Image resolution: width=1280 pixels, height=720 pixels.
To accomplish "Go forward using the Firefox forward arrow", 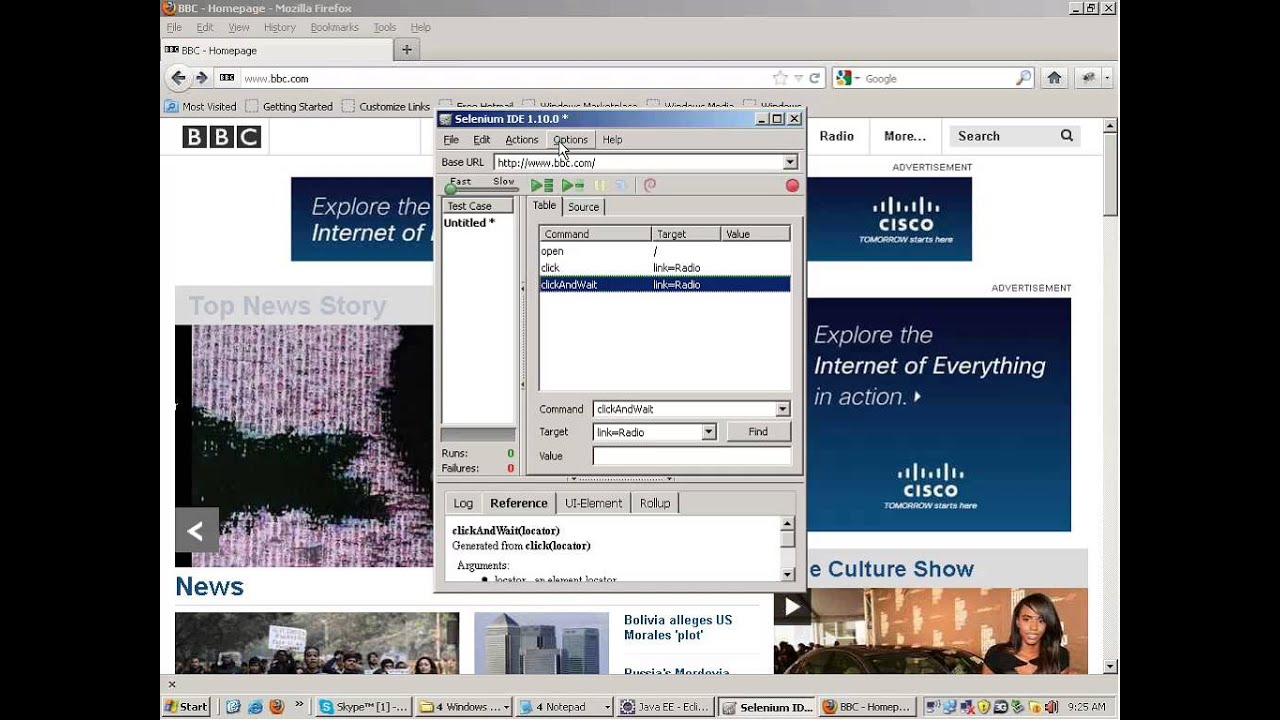I will pyautogui.click(x=202, y=78).
